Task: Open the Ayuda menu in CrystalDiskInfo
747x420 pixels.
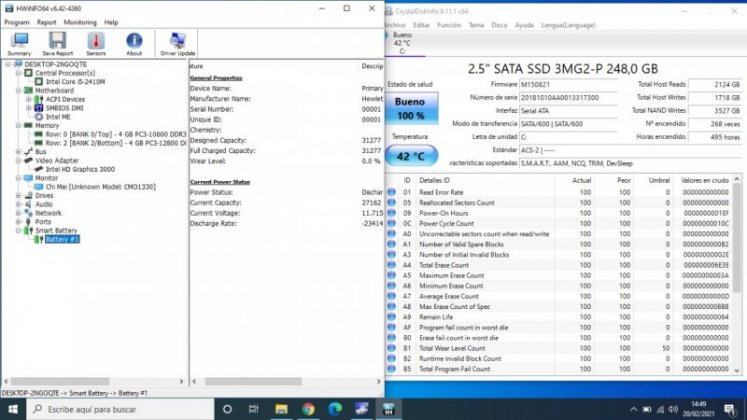Action: click(524, 25)
